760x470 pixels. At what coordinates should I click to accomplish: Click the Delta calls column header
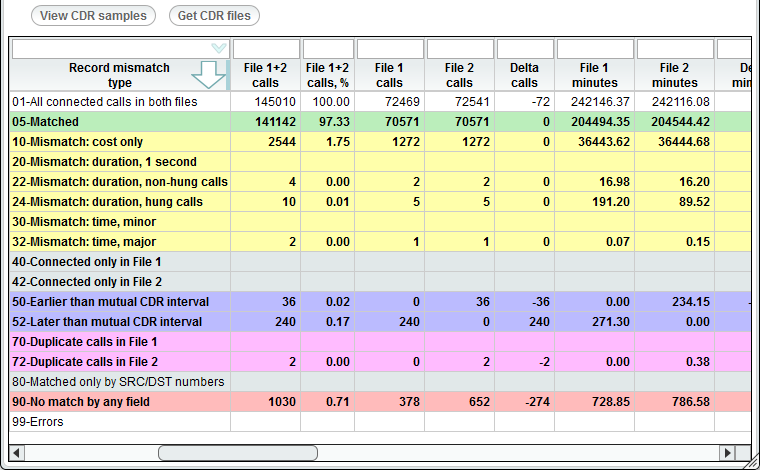(x=524, y=75)
